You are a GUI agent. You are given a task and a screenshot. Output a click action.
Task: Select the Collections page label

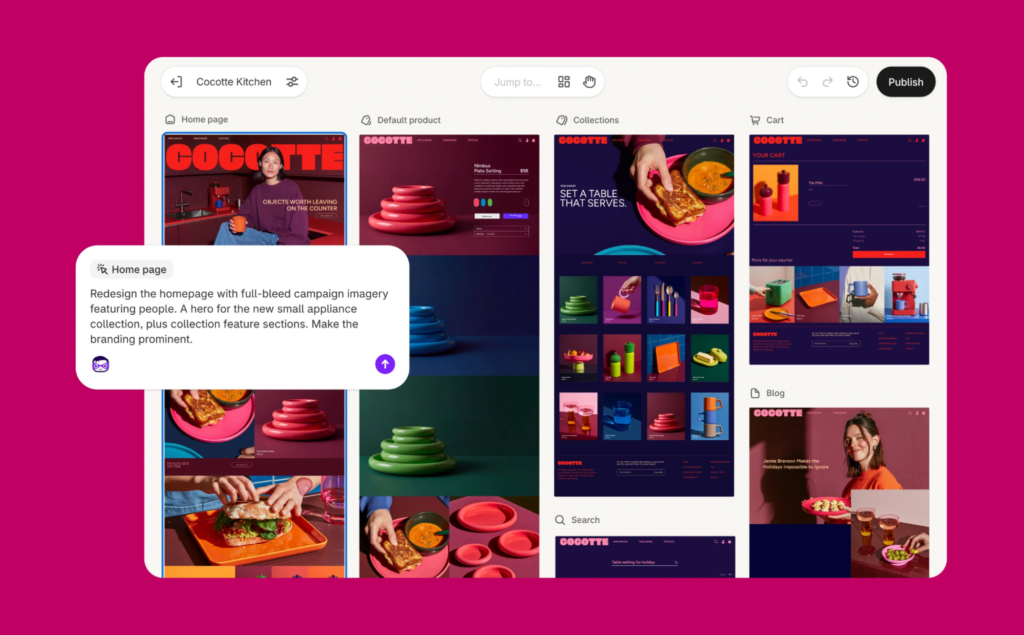click(596, 120)
